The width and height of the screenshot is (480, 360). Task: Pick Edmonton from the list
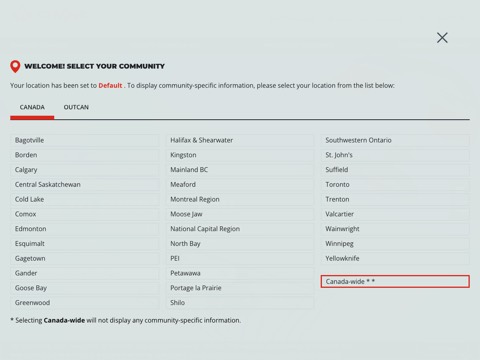[85, 229]
